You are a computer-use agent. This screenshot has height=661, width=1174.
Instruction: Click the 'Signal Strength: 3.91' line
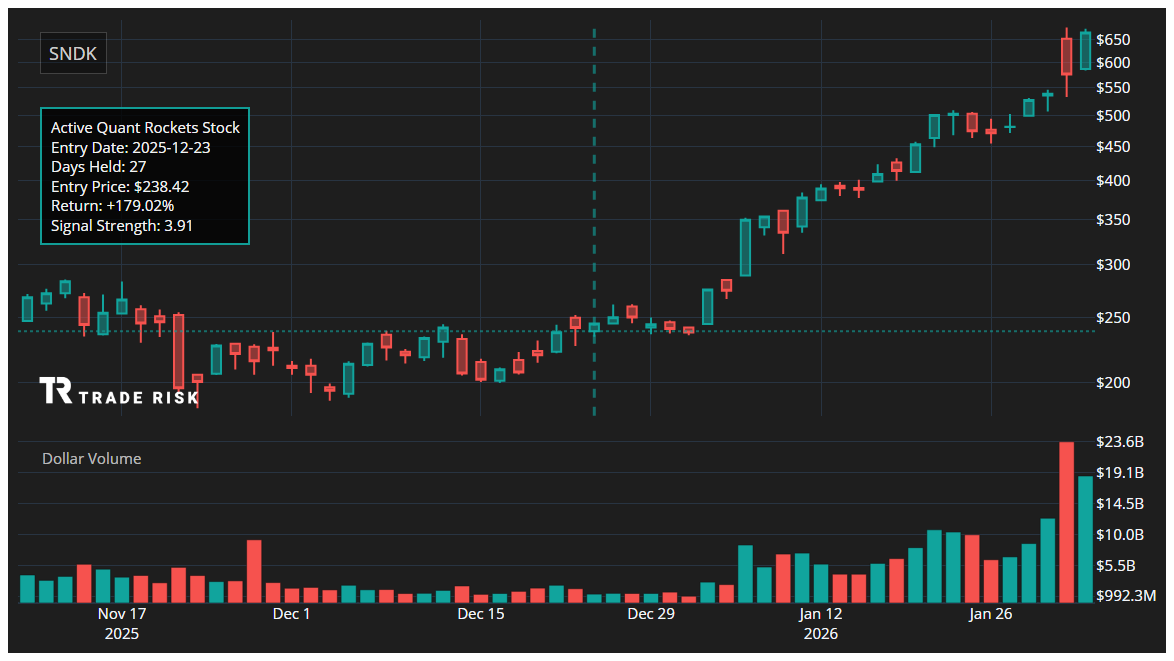click(x=121, y=225)
